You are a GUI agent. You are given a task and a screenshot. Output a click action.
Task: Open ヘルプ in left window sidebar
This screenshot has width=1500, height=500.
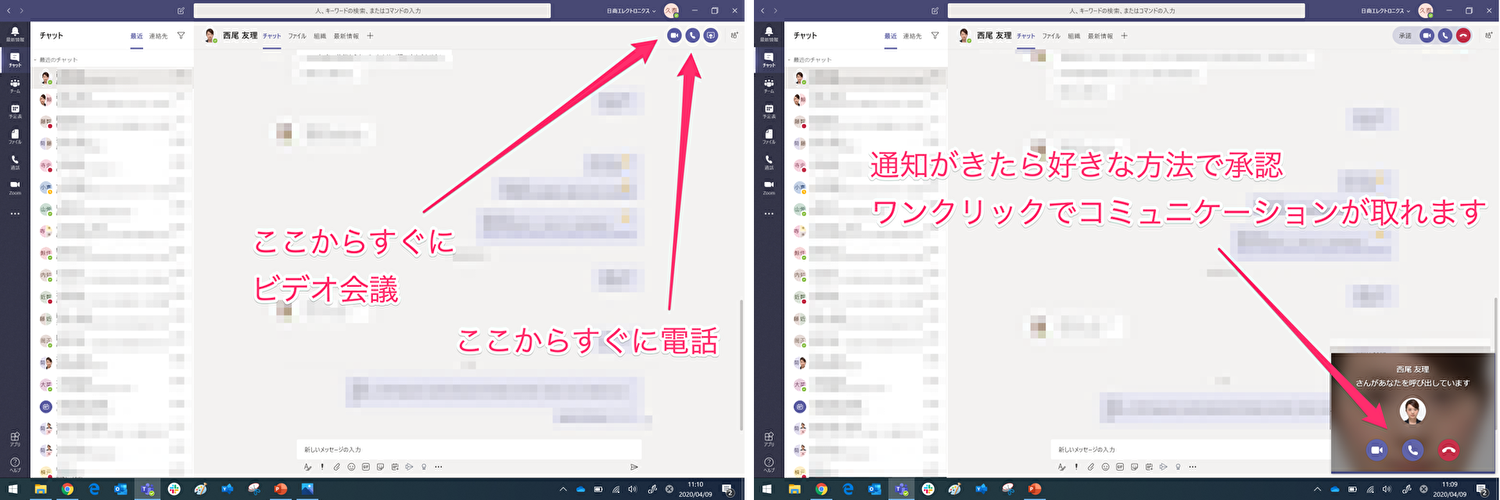pos(15,464)
